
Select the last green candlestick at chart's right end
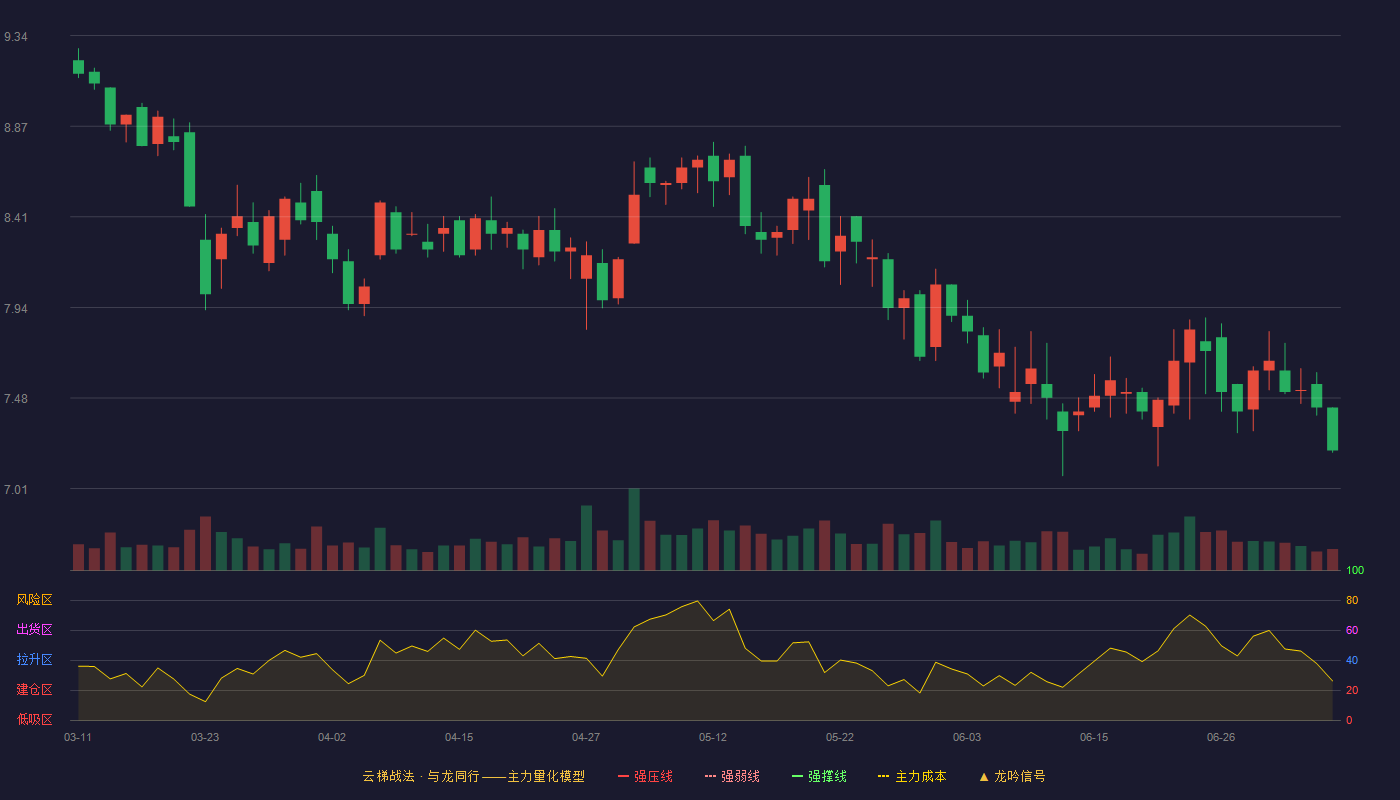pos(1332,429)
